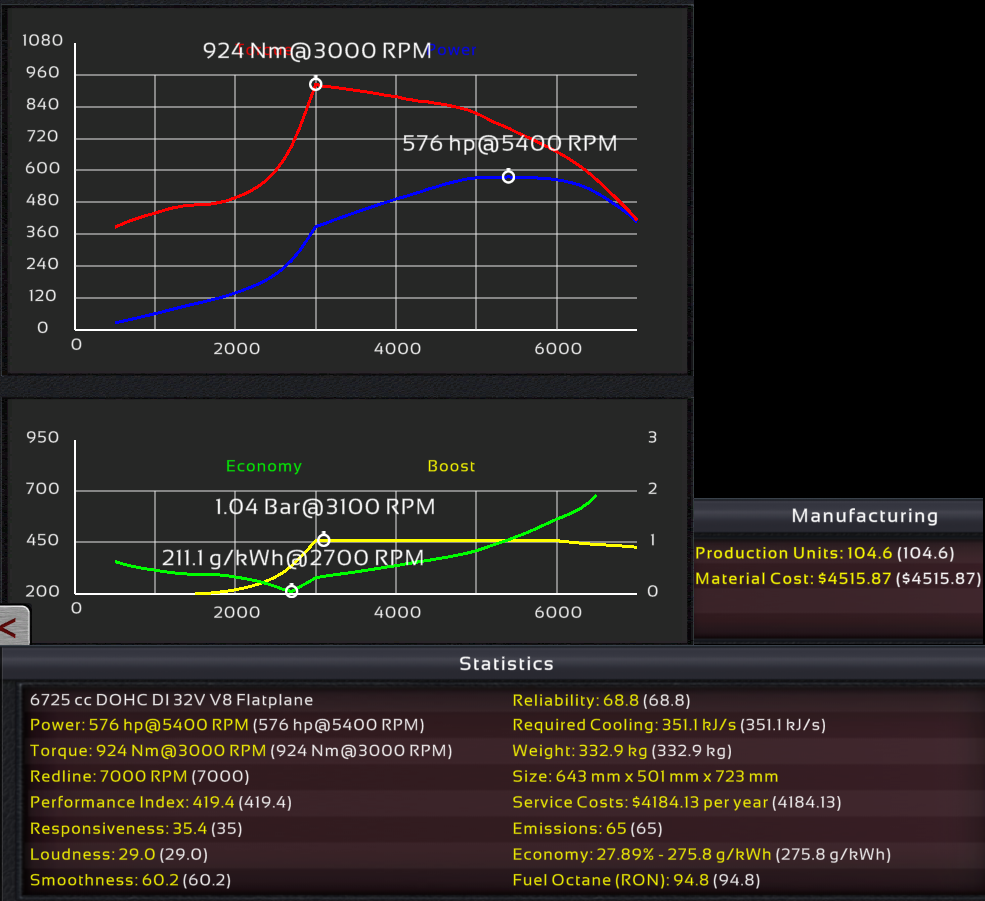Select the Redline 7000 RPM stat
The image size is (985, 901).
[x=139, y=776]
